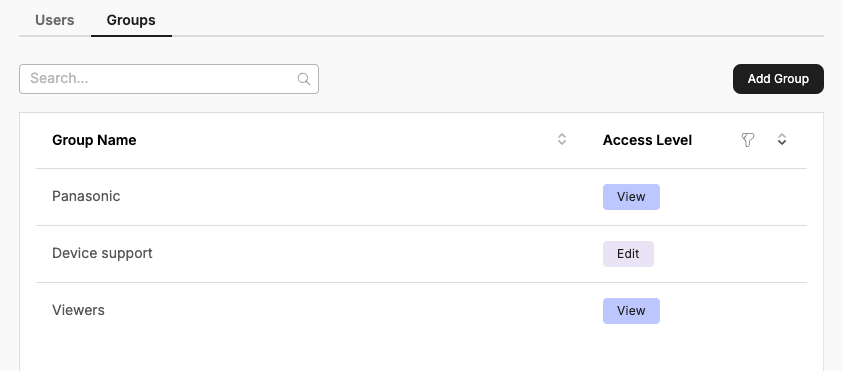Viewport: 842px width, 371px height.
Task: Open the Panasonic group
Action: tap(86, 197)
